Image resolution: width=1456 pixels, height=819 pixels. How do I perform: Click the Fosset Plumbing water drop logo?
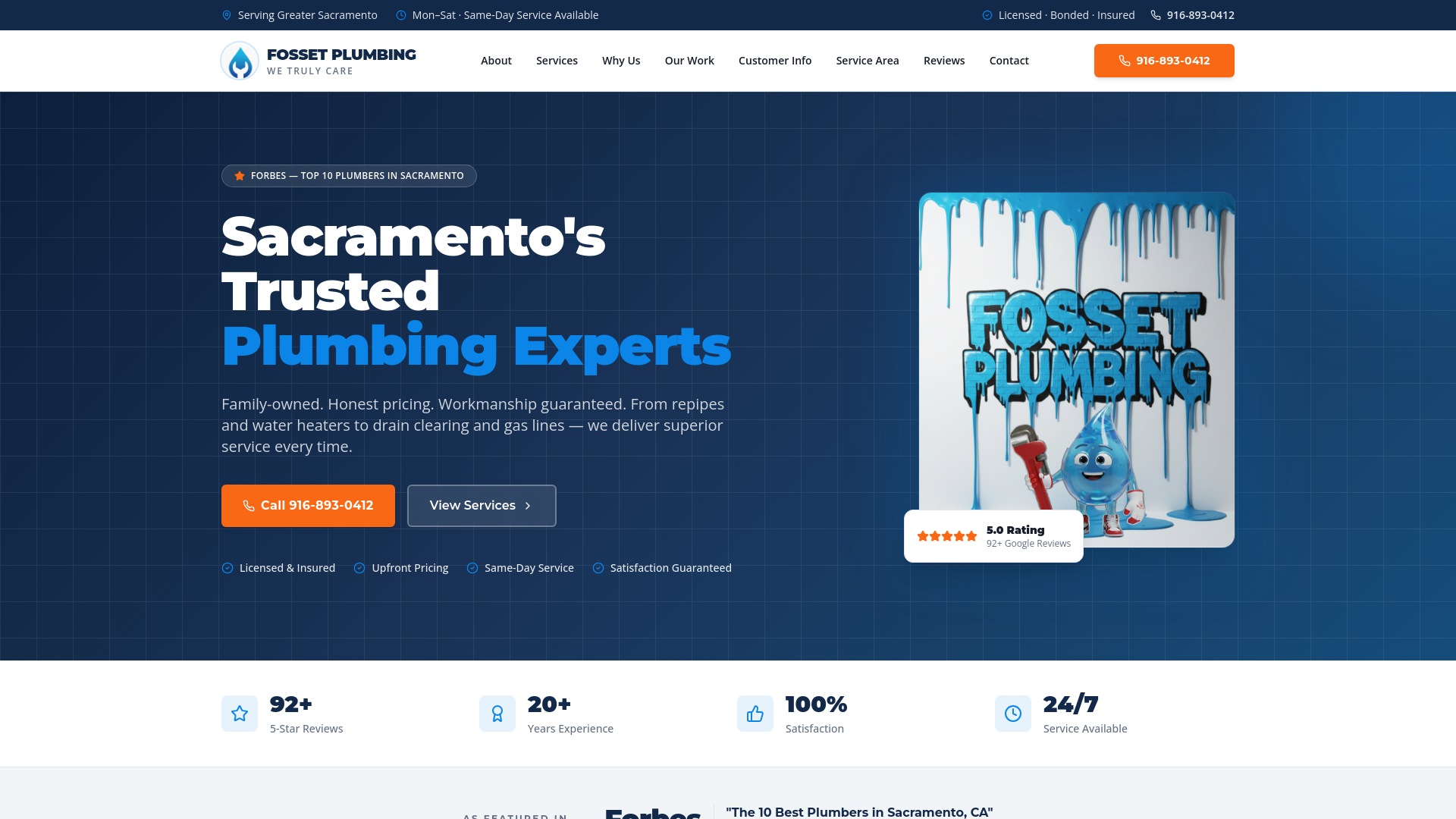(x=240, y=61)
